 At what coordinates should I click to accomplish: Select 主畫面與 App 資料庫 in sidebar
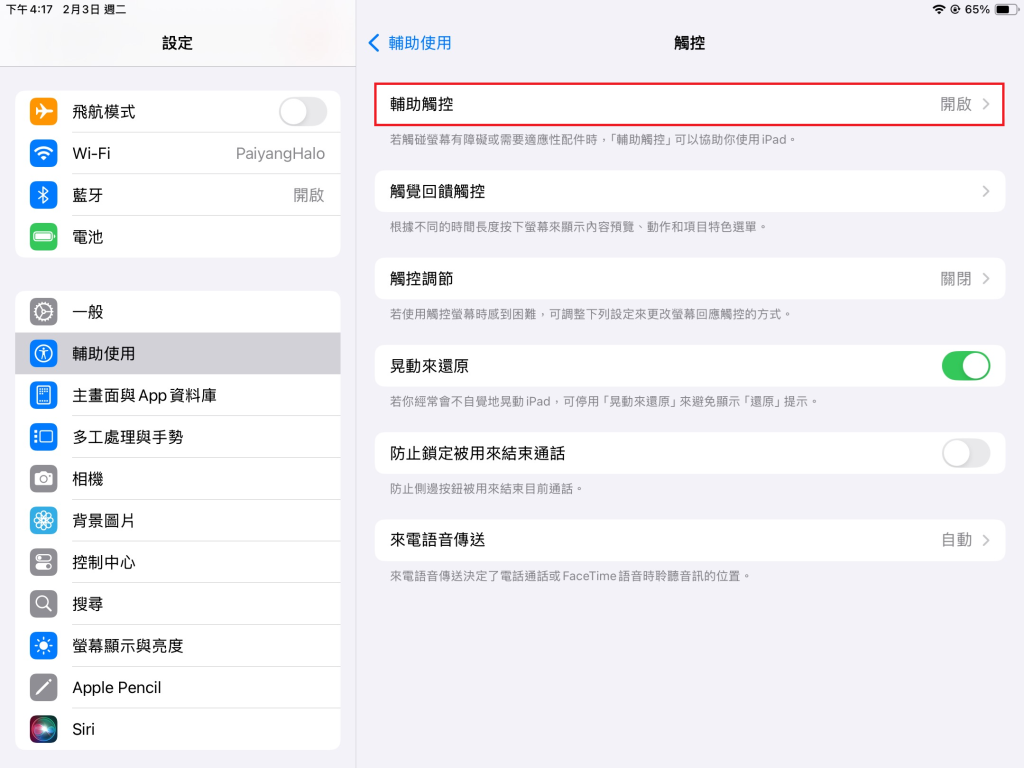(144, 396)
